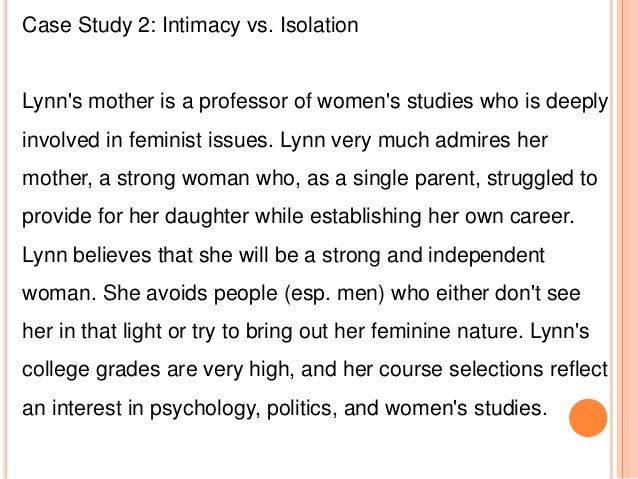The image size is (638, 479).
Task: Click the word 'establishing'
Action: point(365,217)
